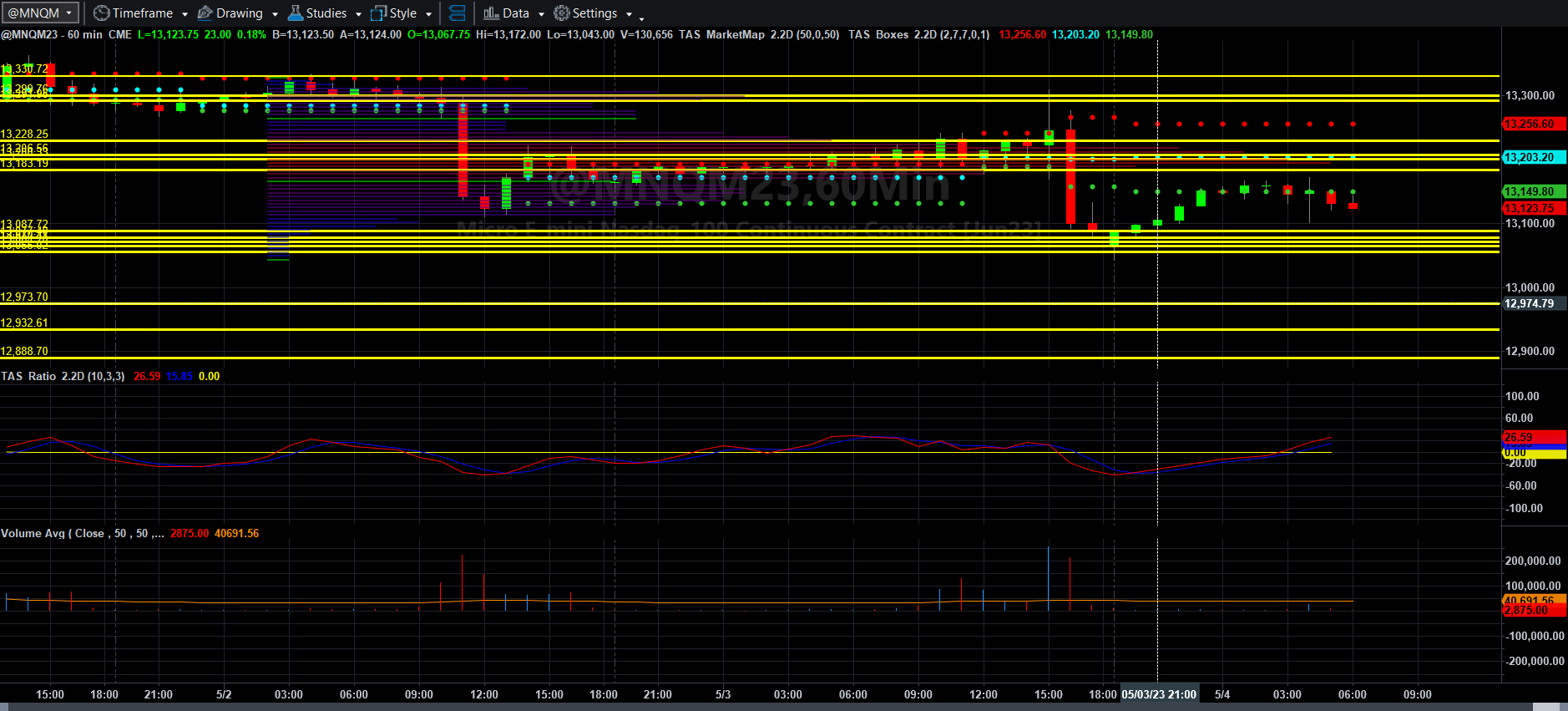Click the Data bar-chart icon

pyautogui.click(x=491, y=13)
